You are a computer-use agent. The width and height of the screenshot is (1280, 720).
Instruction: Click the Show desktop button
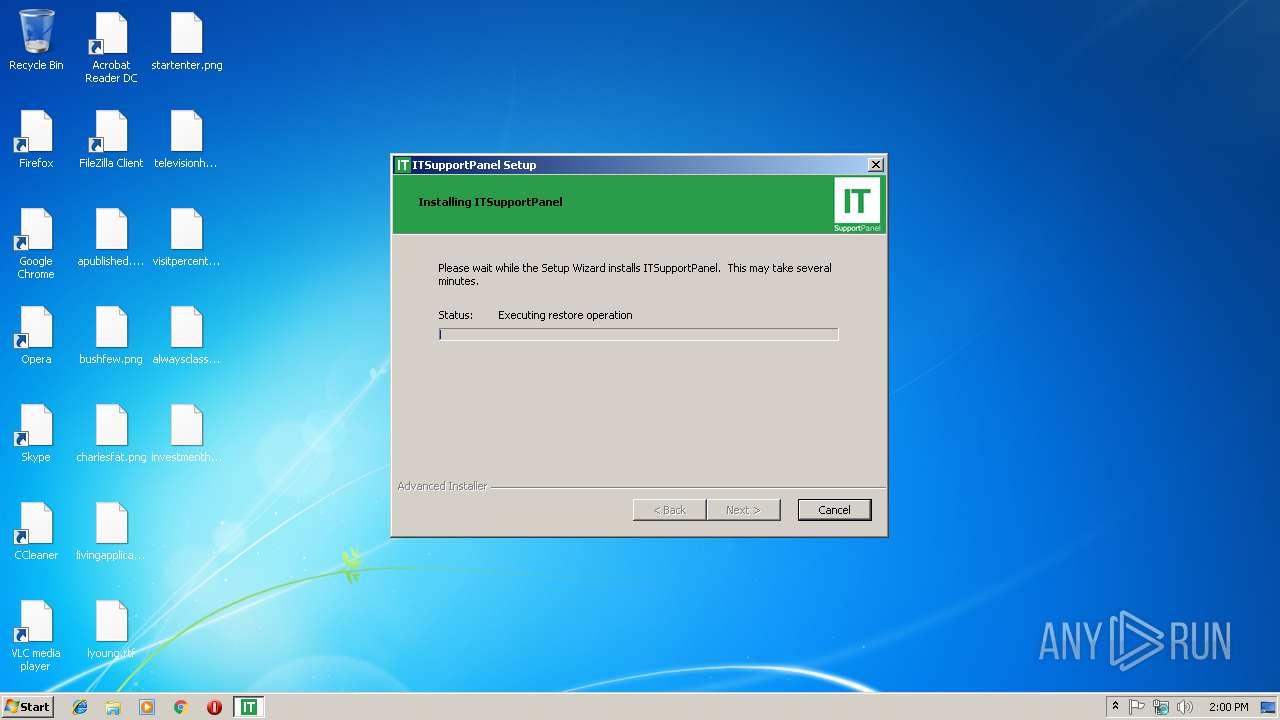click(1270, 707)
